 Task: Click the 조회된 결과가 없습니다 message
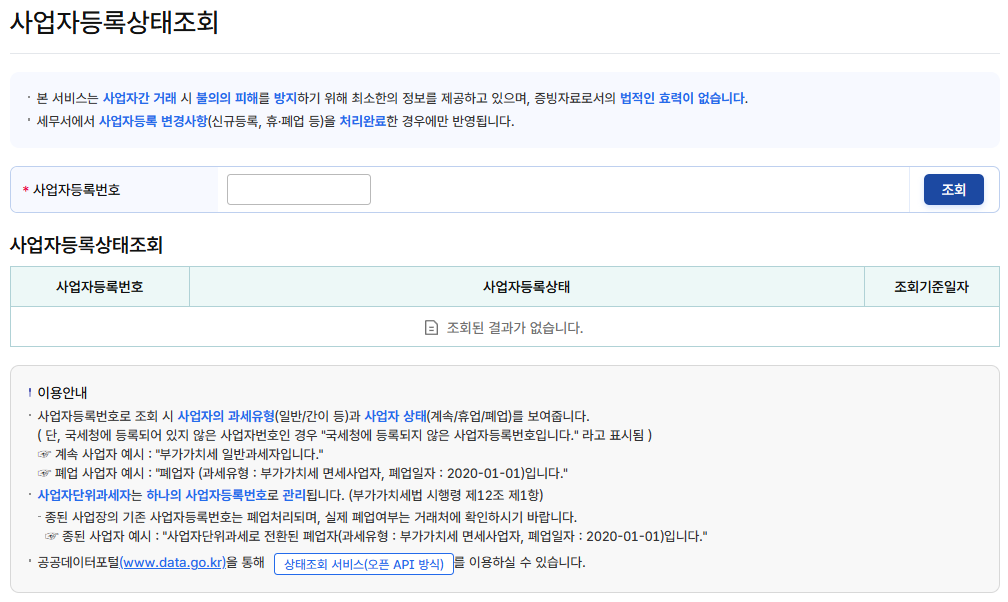coord(515,328)
